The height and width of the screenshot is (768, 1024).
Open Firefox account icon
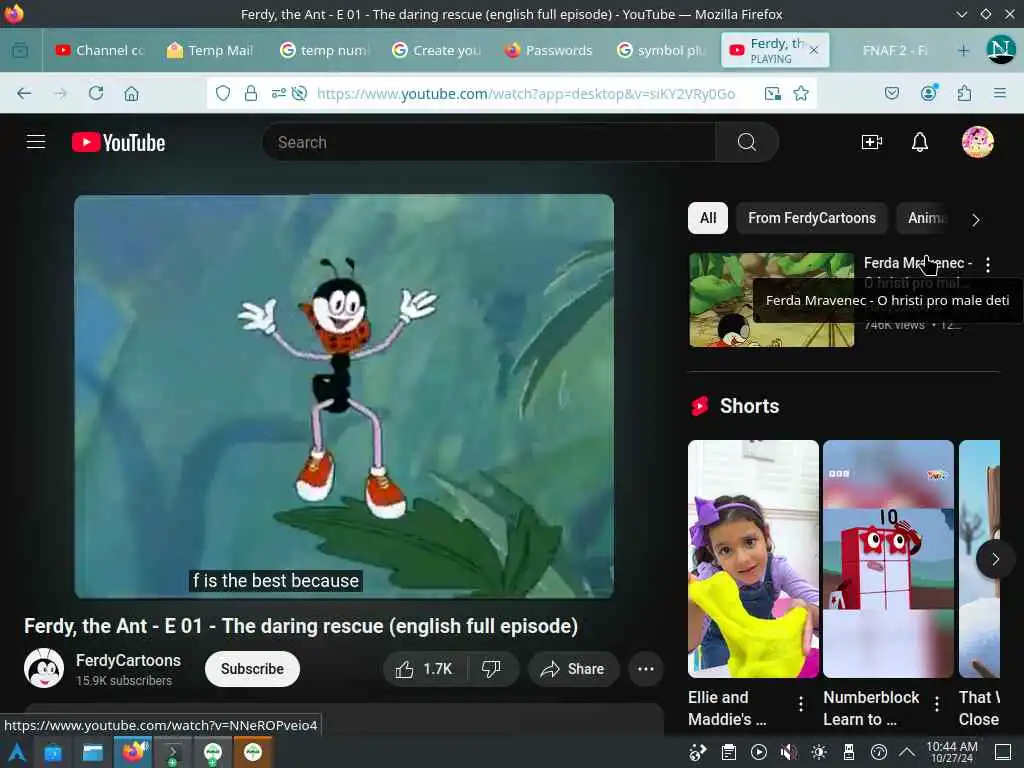tap(929, 93)
